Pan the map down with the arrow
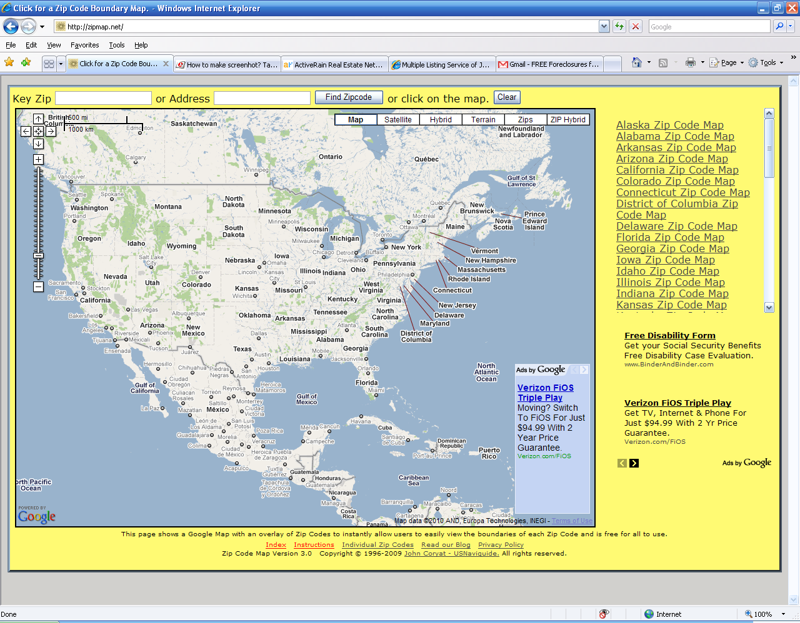 (38, 144)
